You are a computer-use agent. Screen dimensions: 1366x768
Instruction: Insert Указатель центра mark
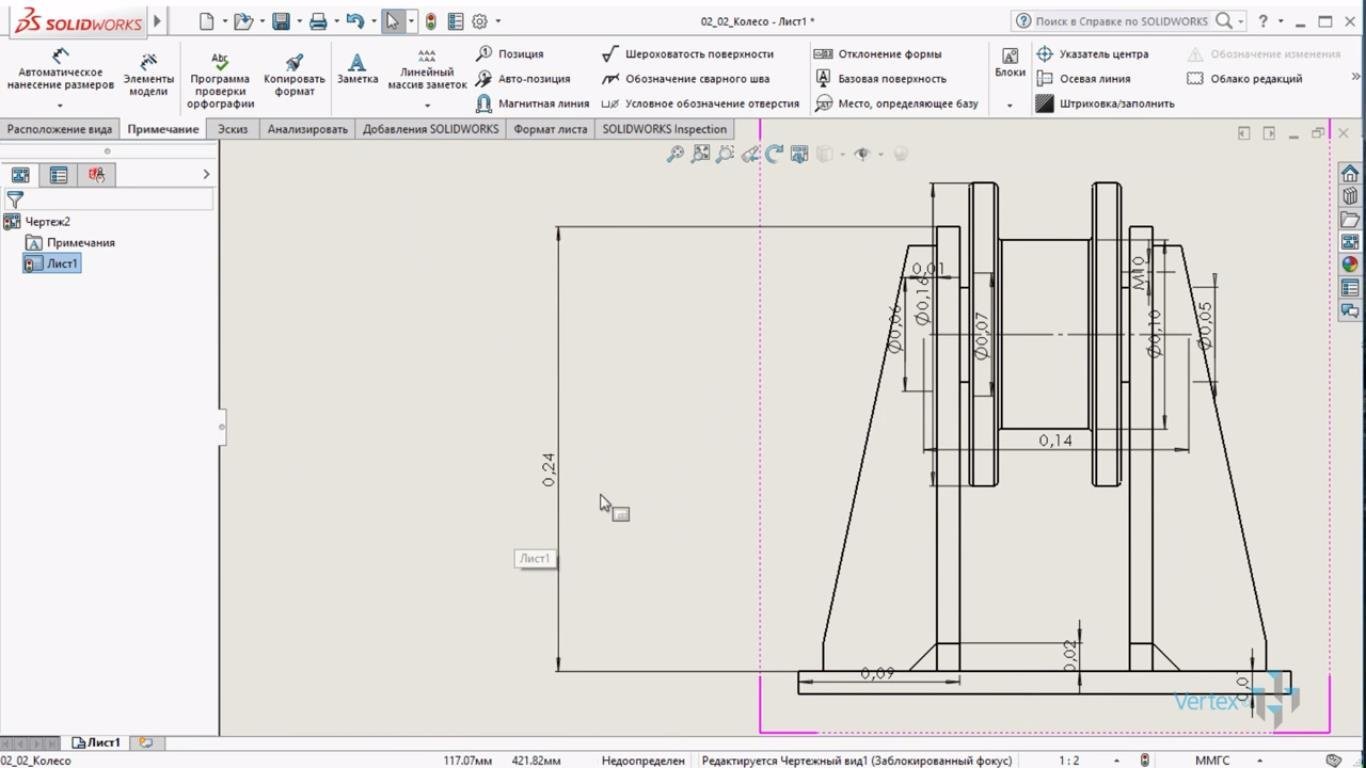(x=1092, y=54)
